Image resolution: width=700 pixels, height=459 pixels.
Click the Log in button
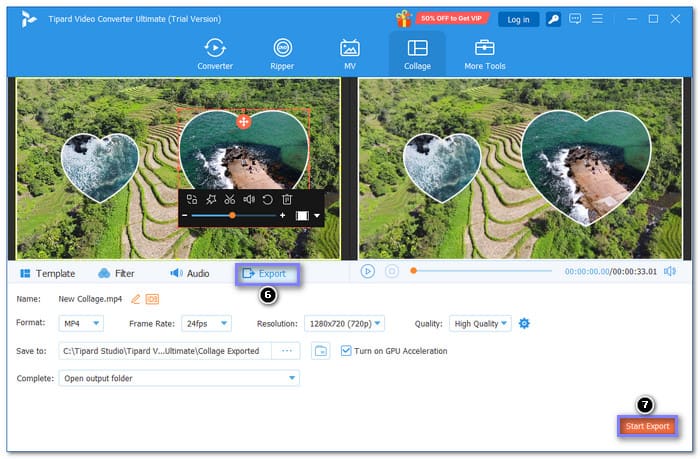(518, 19)
